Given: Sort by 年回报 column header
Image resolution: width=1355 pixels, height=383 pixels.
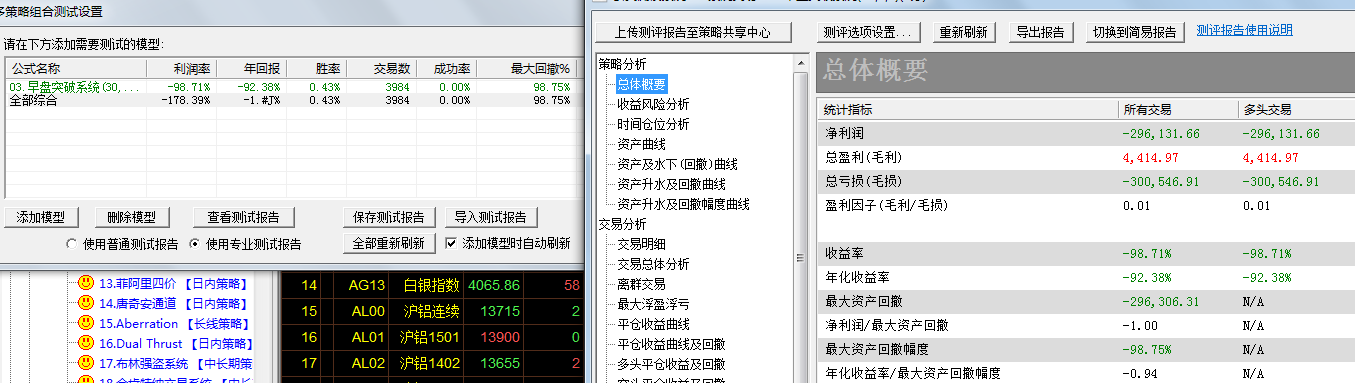Looking at the screenshot, I should tap(252, 69).
